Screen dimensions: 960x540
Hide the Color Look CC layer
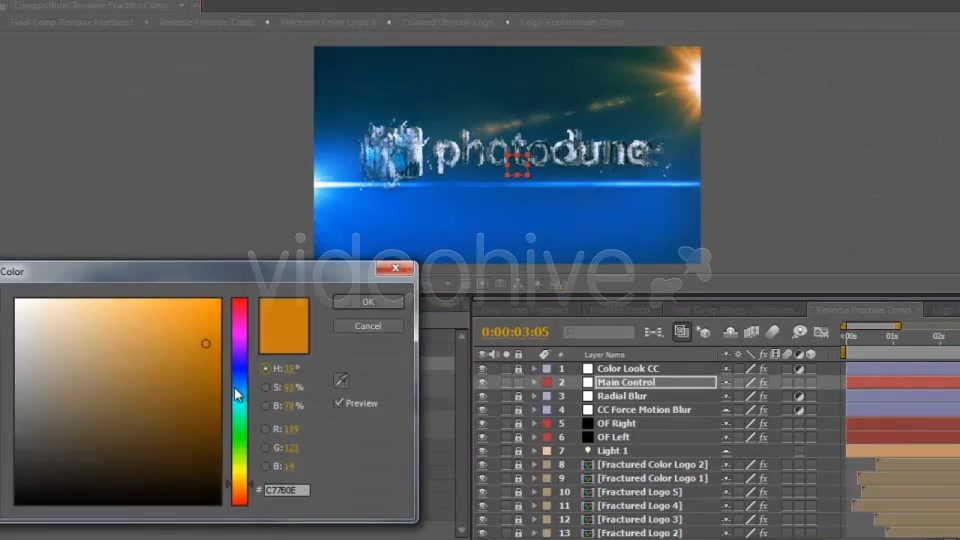point(482,369)
